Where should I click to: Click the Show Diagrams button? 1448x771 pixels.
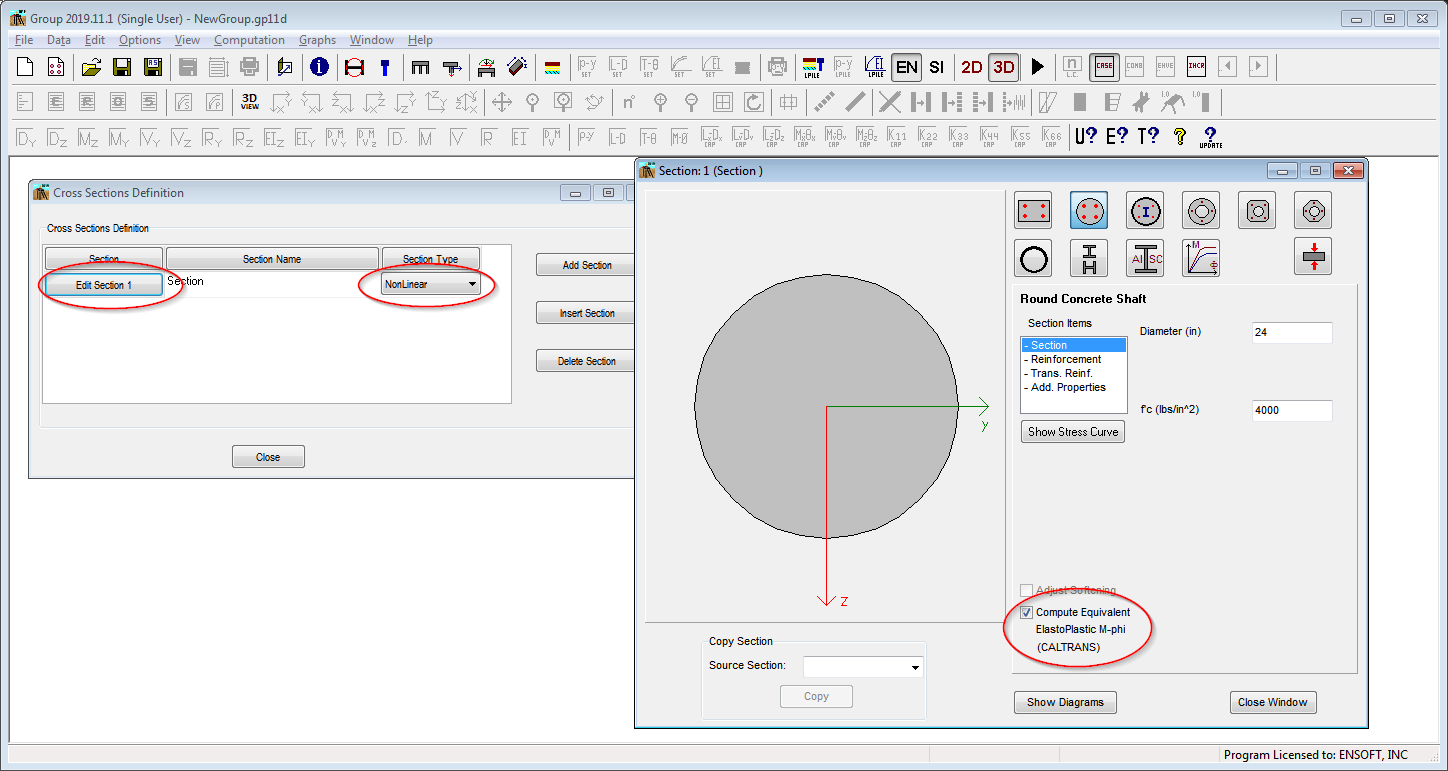1065,702
